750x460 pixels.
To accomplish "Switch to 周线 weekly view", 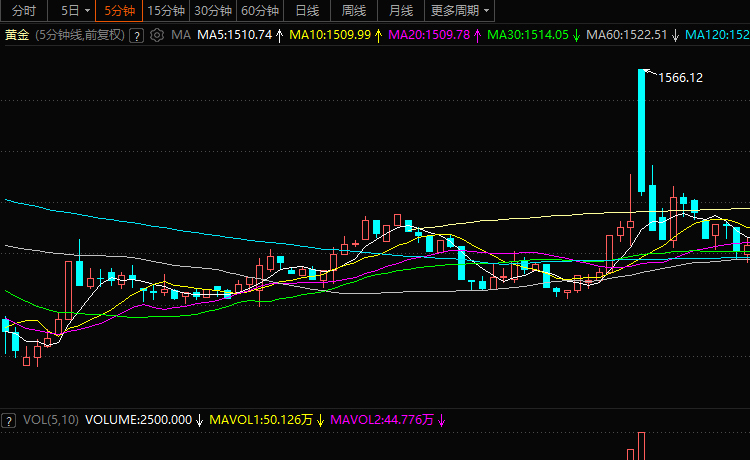I will pyautogui.click(x=354, y=11).
